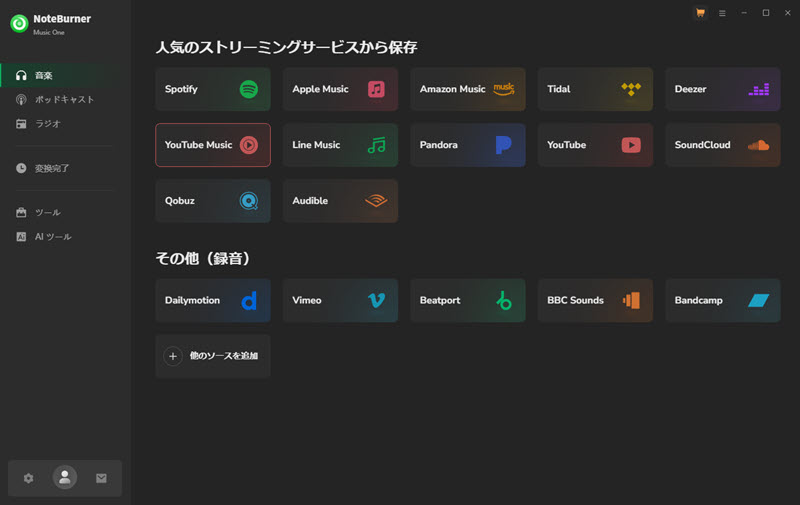Image resolution: width=800 pixels, height=505 pixels.
Task: Click the Spotify green logo icon
Action: (249, 89)
